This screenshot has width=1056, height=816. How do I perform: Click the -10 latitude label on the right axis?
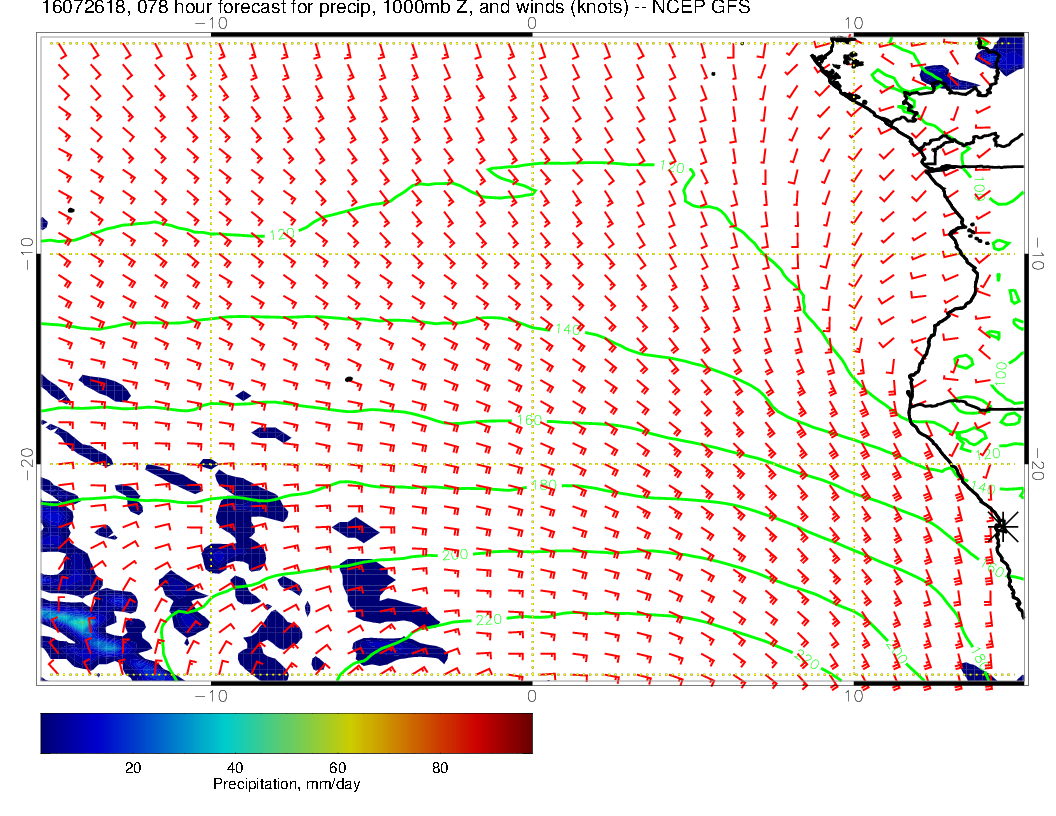[x=1038, y=254]
